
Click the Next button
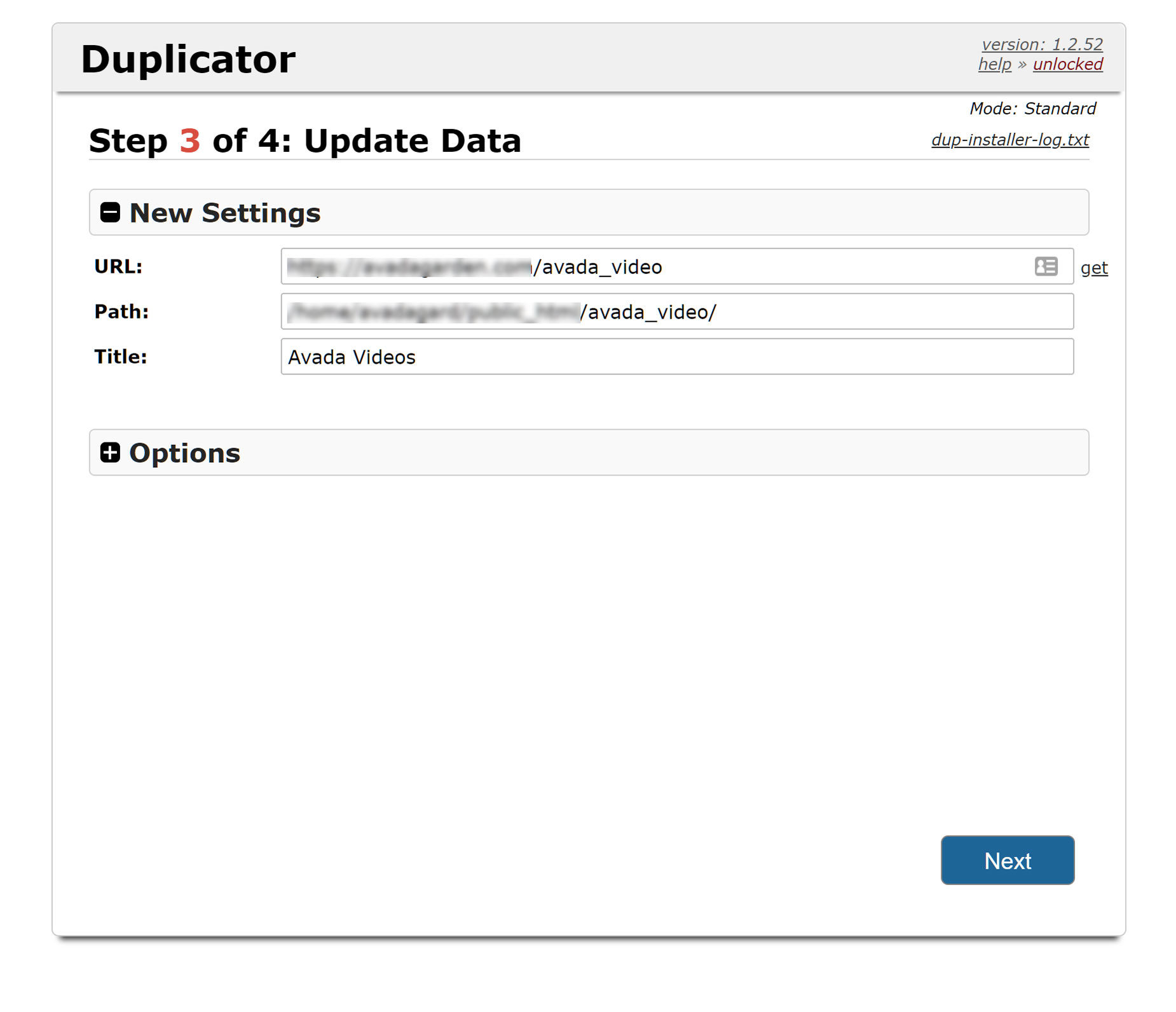coord(1008,860)
